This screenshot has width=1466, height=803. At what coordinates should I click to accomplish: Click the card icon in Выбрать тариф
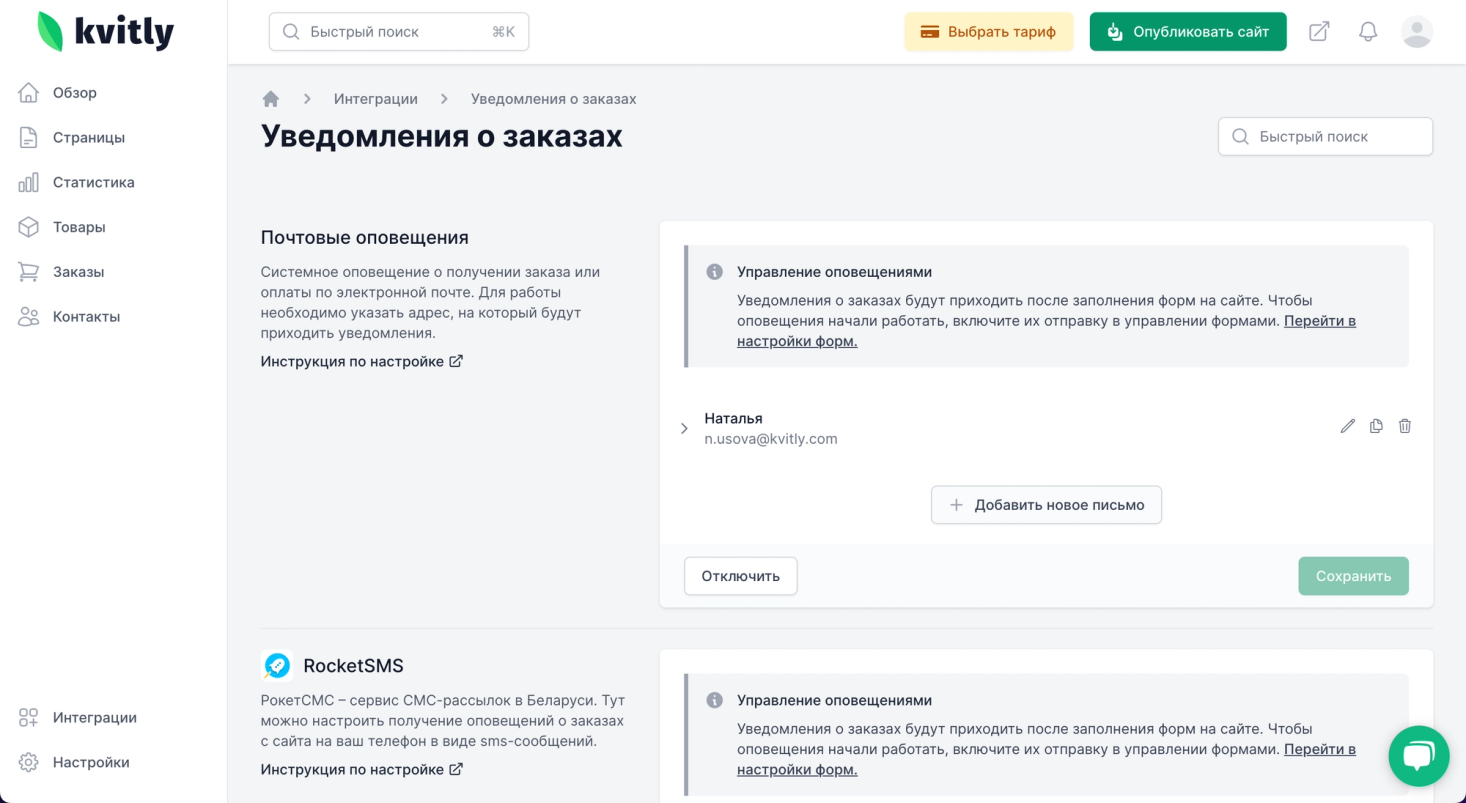[930, 32]
